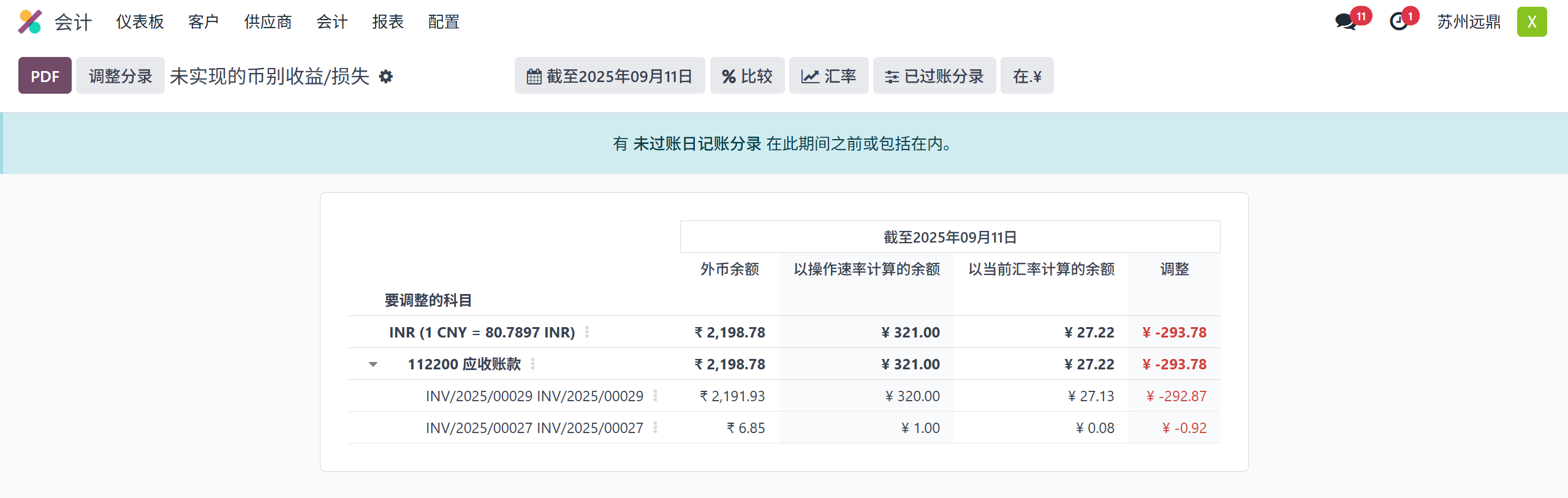The width and height of the screenshot is (1568, 498).
Task: Open options dots for INV/2025/00027 row
Action: [x=655, y=428]
